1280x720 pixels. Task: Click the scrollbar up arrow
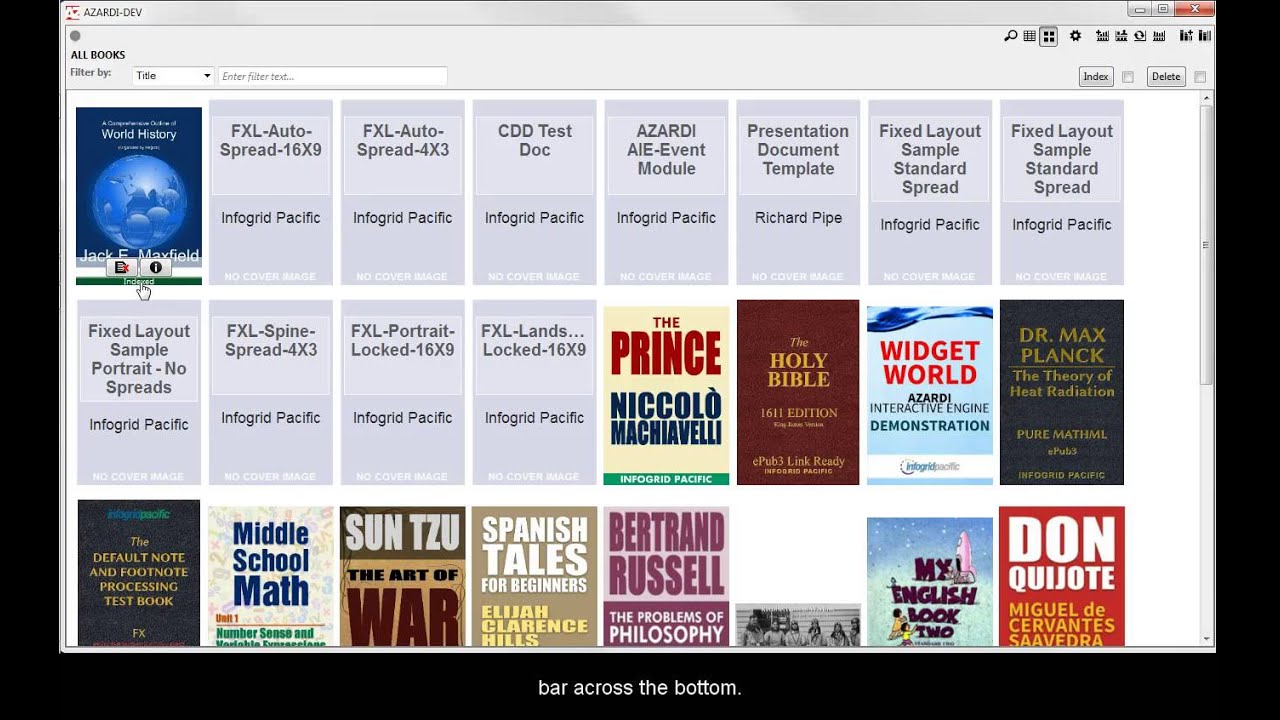click(1207, 98)
